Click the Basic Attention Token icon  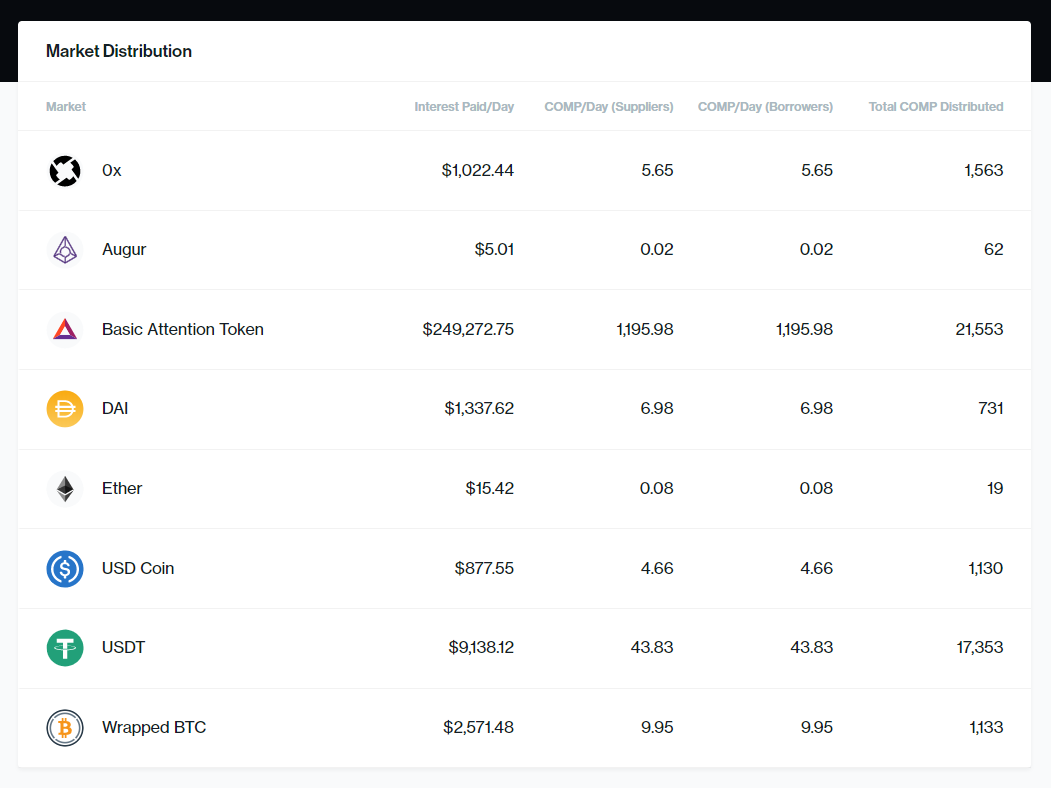pos(65,330)
